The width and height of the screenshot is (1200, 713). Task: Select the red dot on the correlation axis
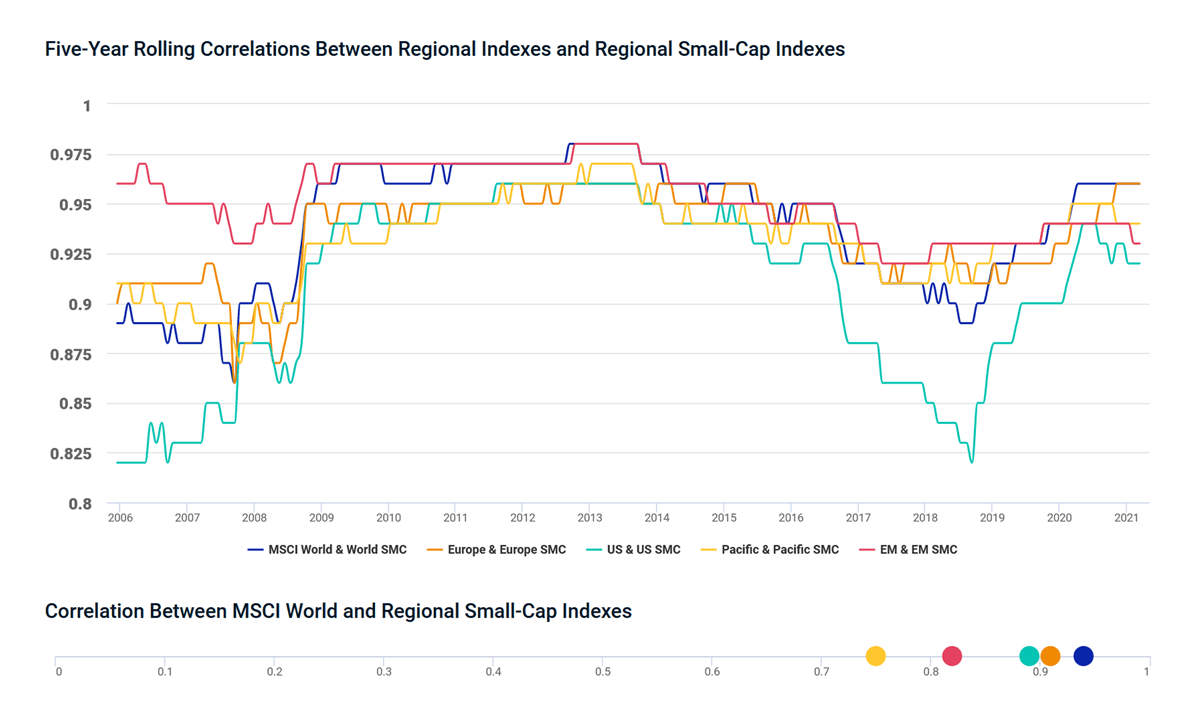click(952, 656)
